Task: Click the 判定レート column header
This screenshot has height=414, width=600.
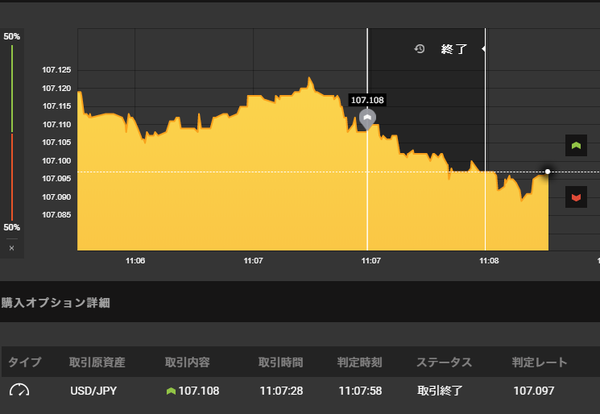Action: [540, 362]
